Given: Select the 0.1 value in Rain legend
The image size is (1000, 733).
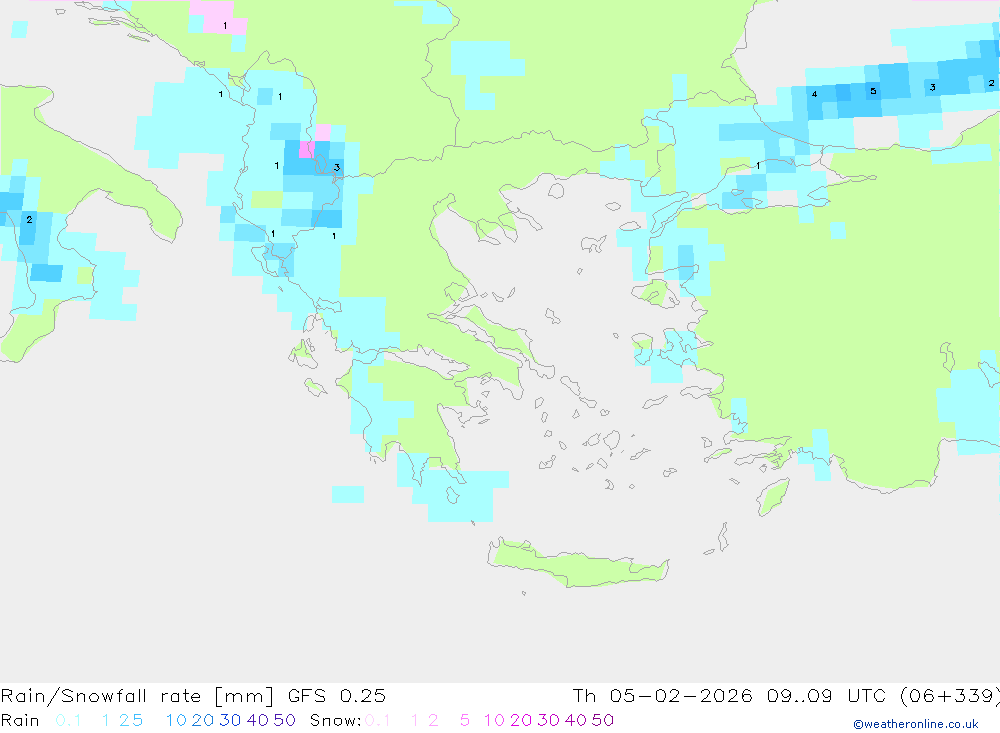Looking at the screenshot, I should click(x=68, y=720).
